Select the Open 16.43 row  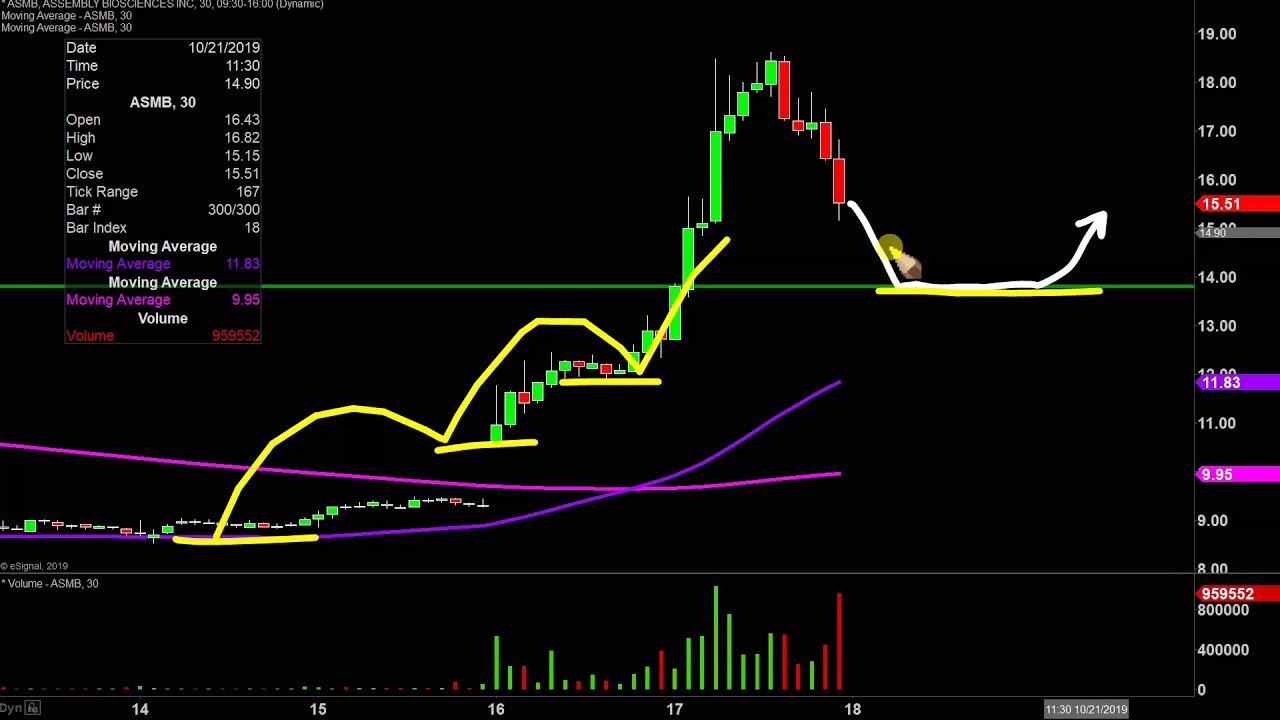pyautogui.click(x=163, y=120)
